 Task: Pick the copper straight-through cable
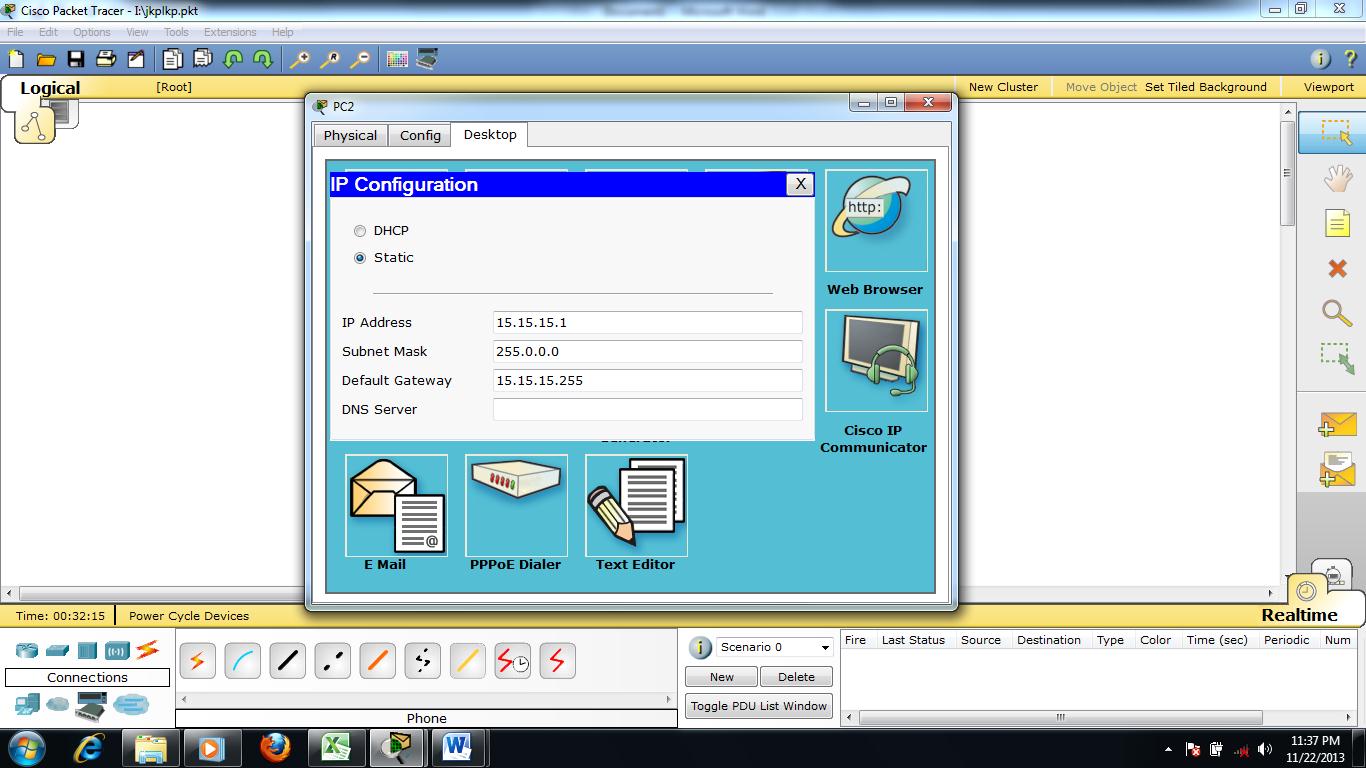[287, 661]
